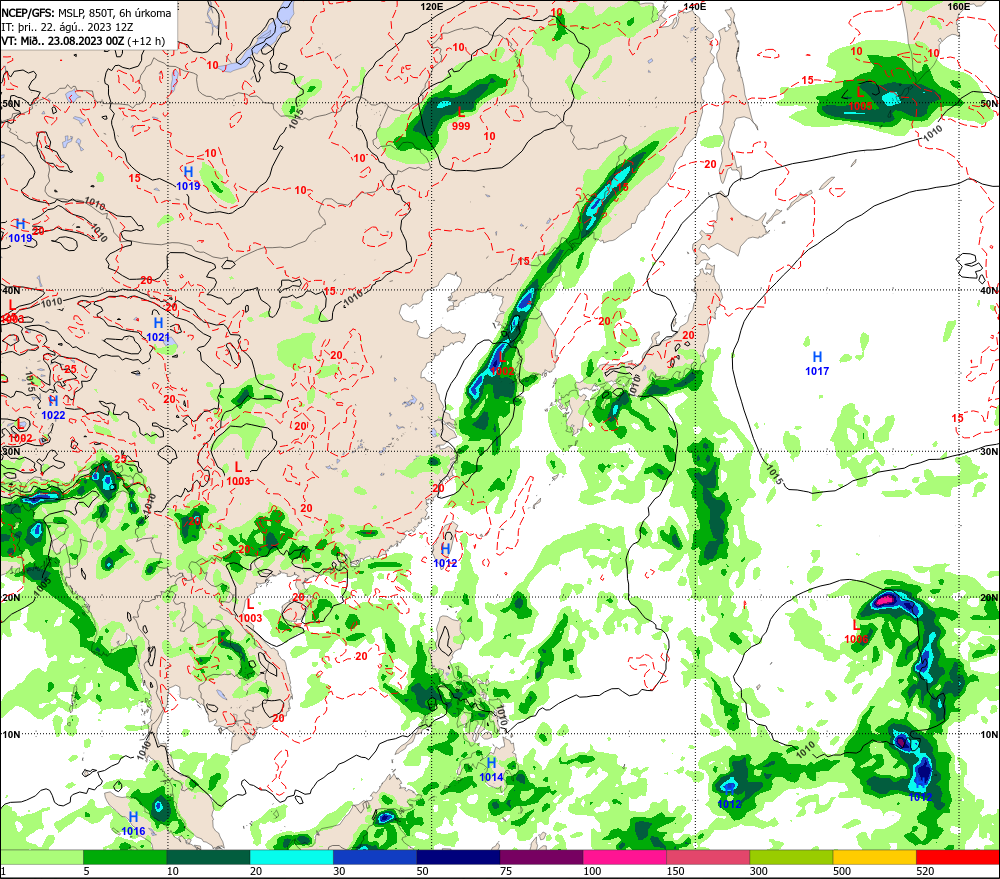Click the legend value '50'
1000x879 pixels.
coord(423,871)
